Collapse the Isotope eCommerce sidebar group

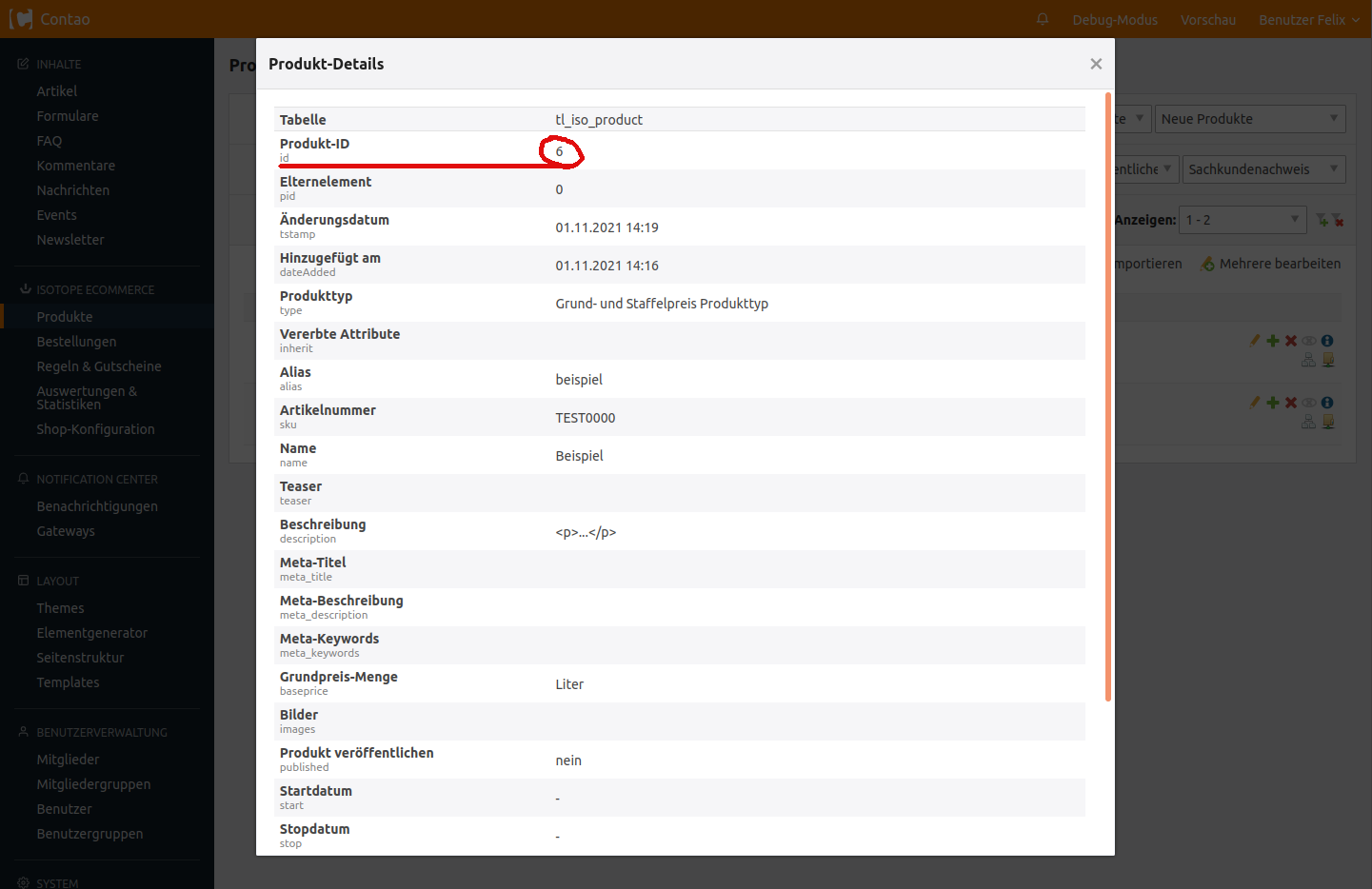94,289
